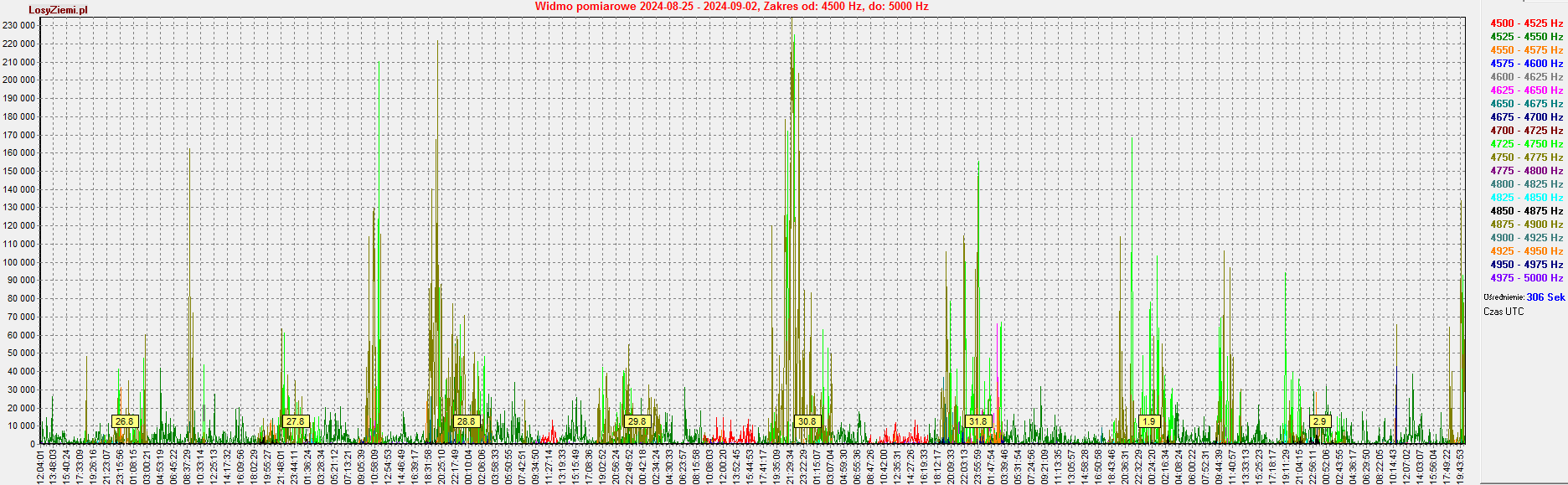Click the 29.8 yellow date label
The width and height of the screenshot is (1568, 485).
(637, 421)
